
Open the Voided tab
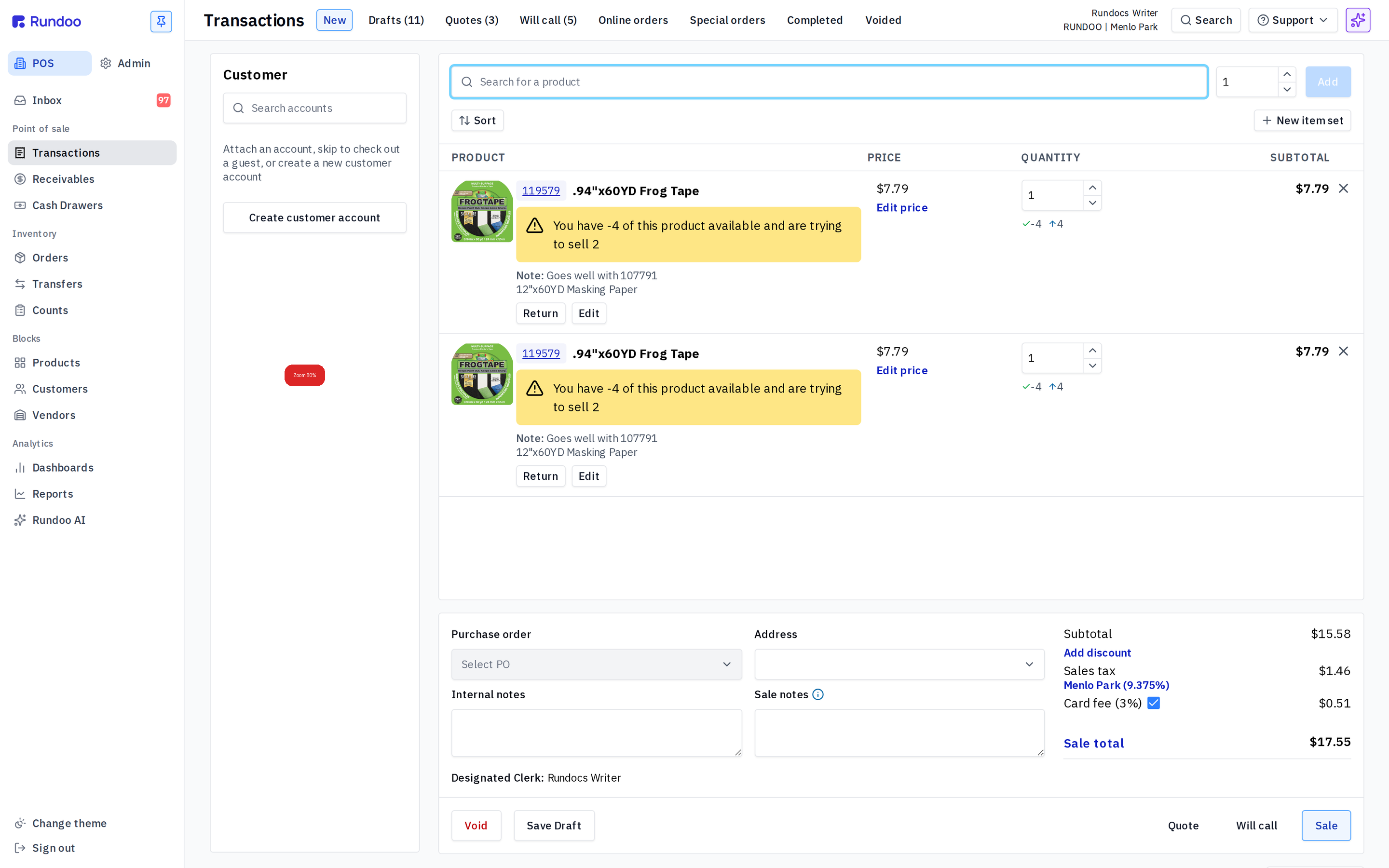[884, 20]
